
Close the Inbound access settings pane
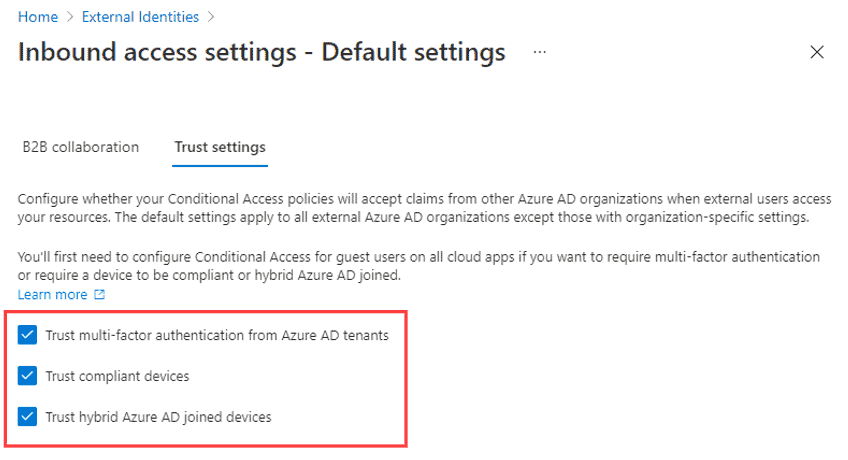(x=817, y=52)
